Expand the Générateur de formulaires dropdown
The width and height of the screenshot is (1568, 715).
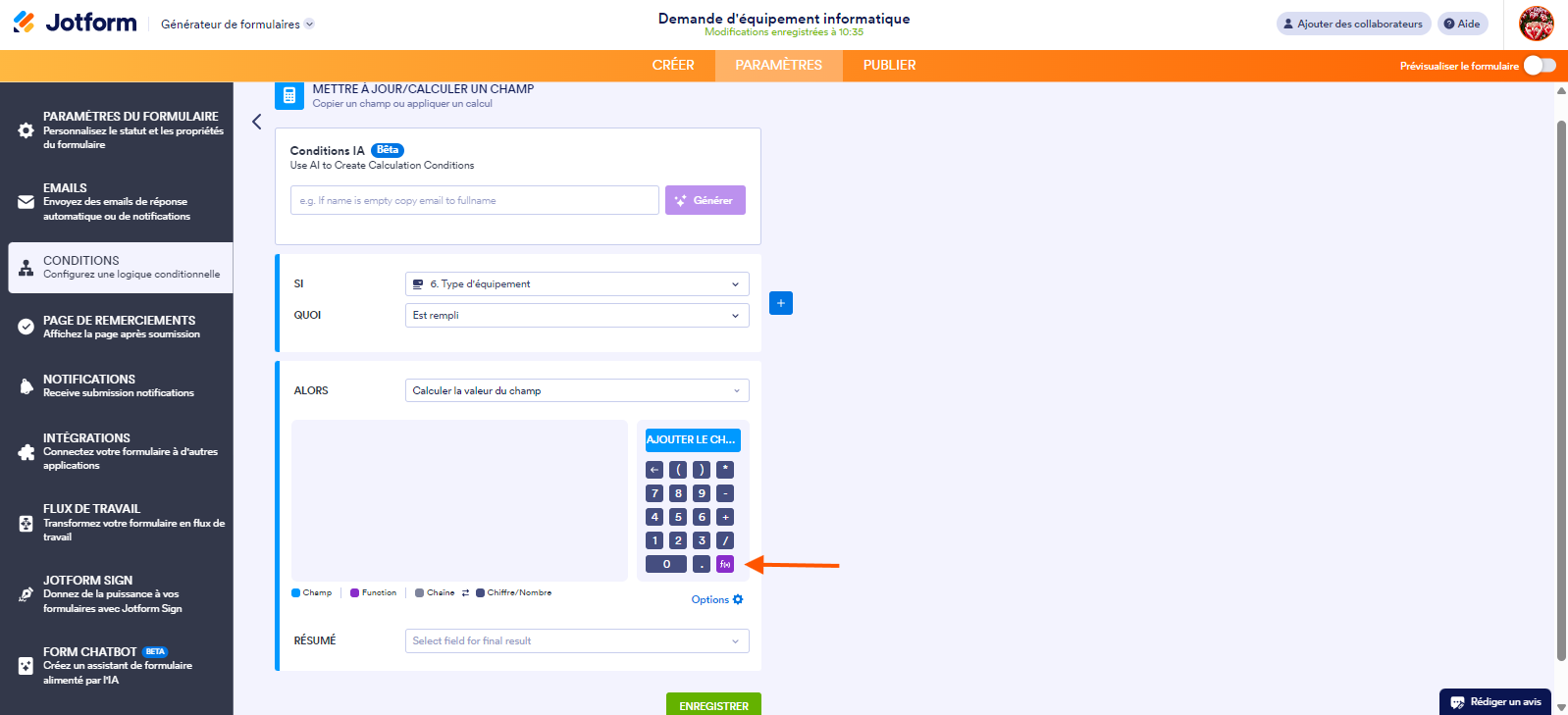click(x=237, y=25)
